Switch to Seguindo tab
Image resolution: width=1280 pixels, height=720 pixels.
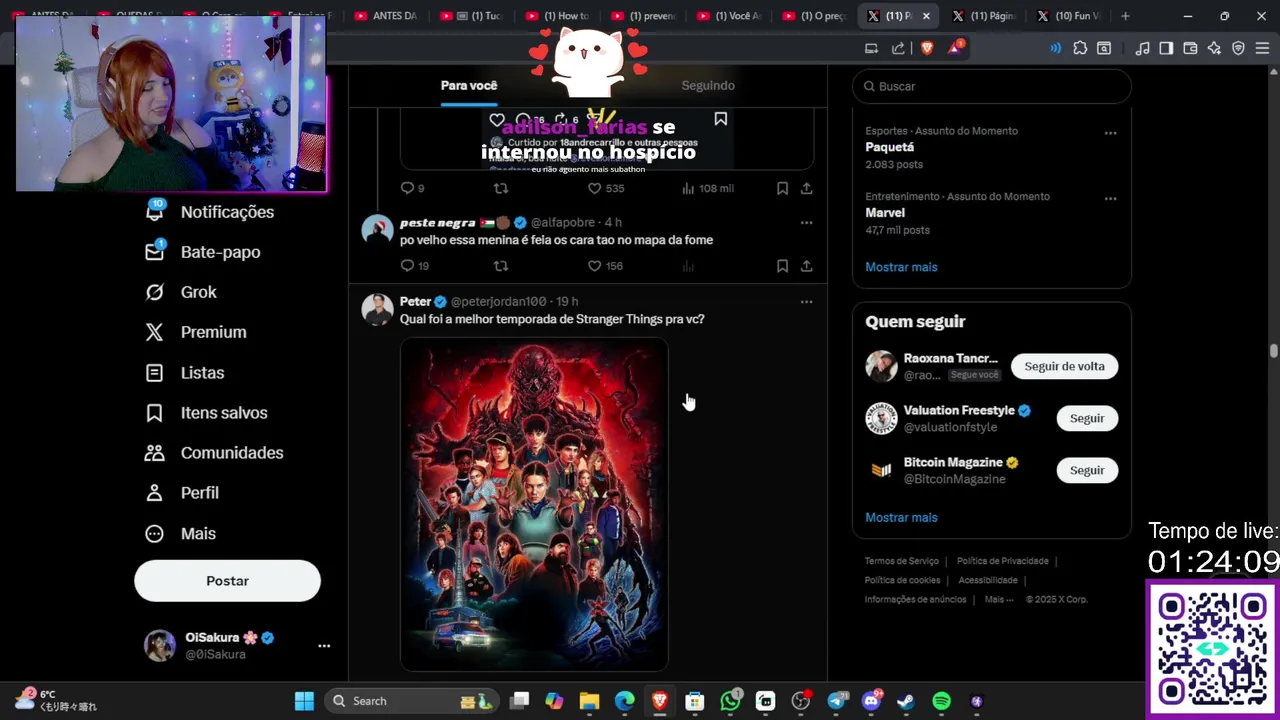coord(708,86)
